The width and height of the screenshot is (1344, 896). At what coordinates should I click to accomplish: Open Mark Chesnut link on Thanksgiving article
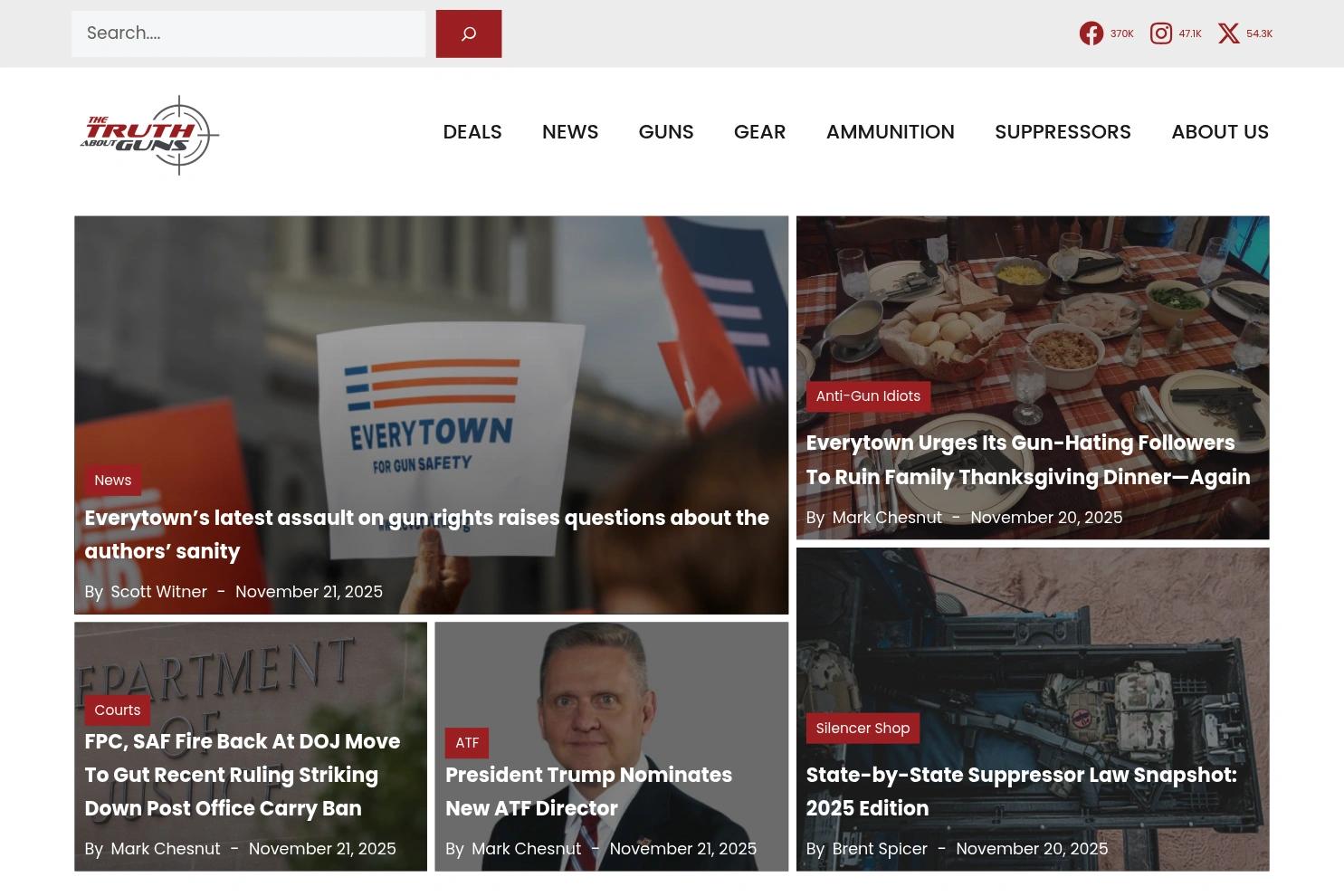coord(887,518)
